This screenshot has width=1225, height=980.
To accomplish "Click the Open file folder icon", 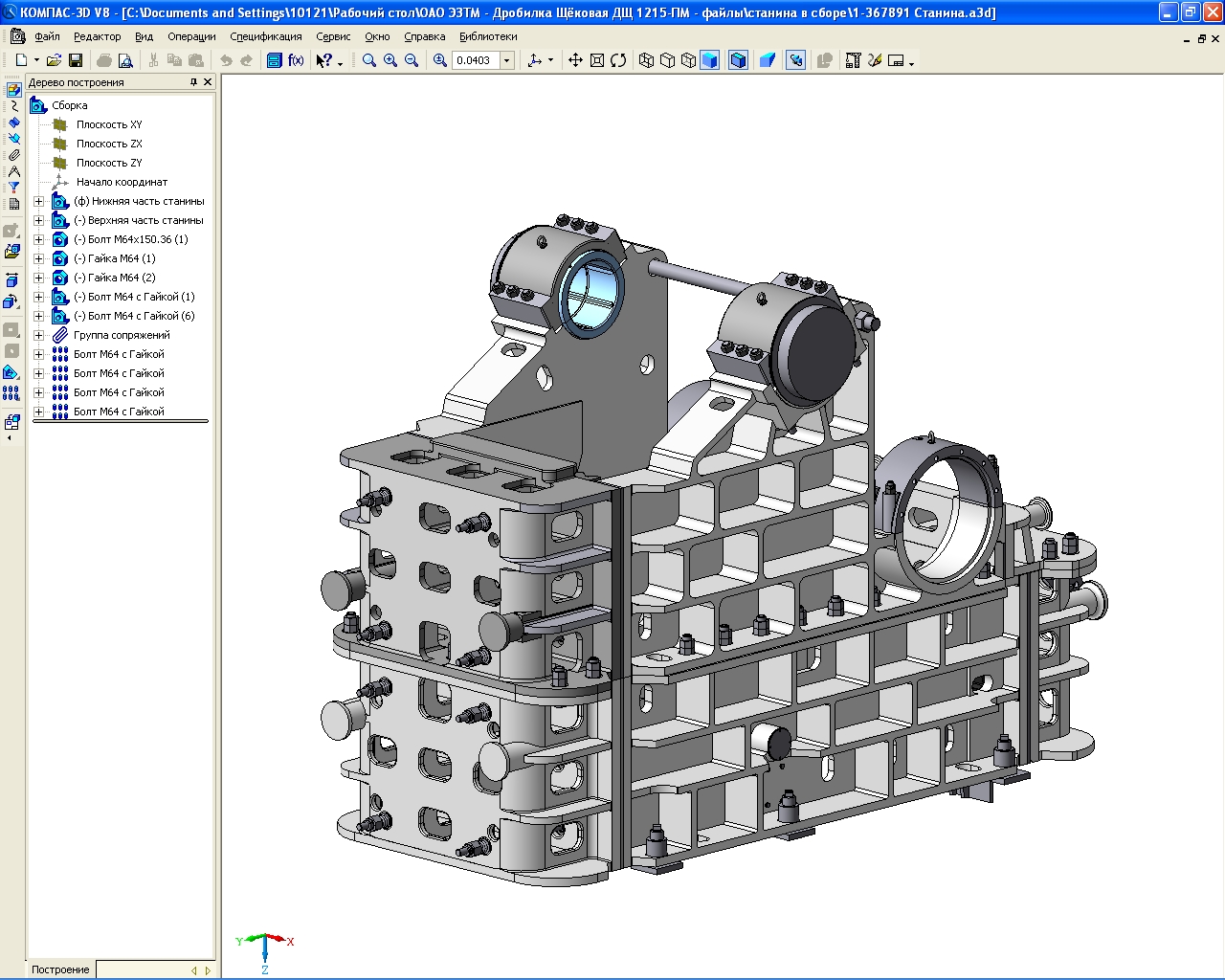I will (54, 60).
